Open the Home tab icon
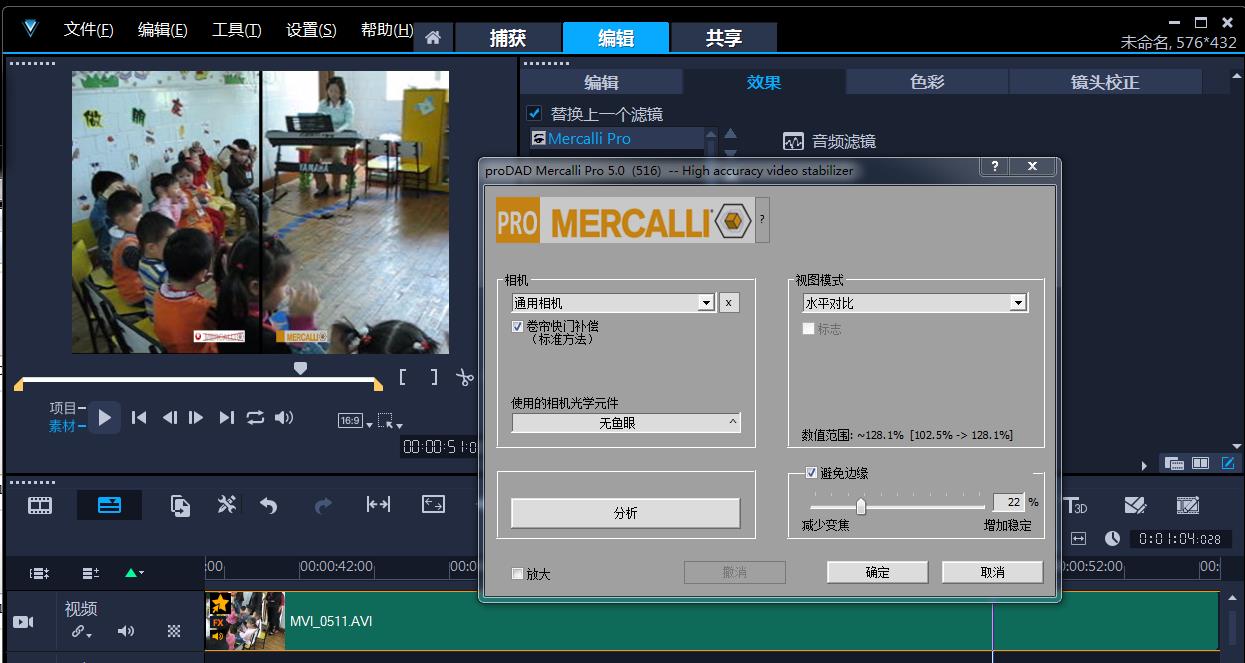1245x663 pixels. 433,38
